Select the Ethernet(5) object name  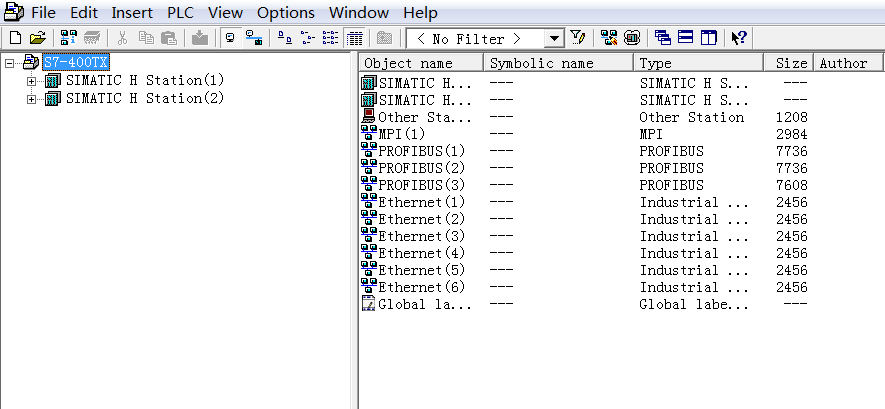click(422, 270)
